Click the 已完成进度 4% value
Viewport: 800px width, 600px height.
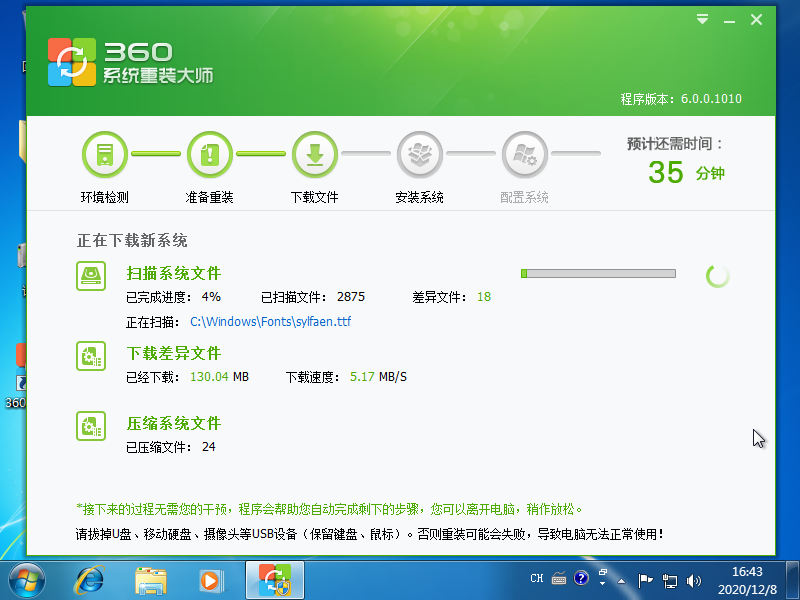point(211,297)
